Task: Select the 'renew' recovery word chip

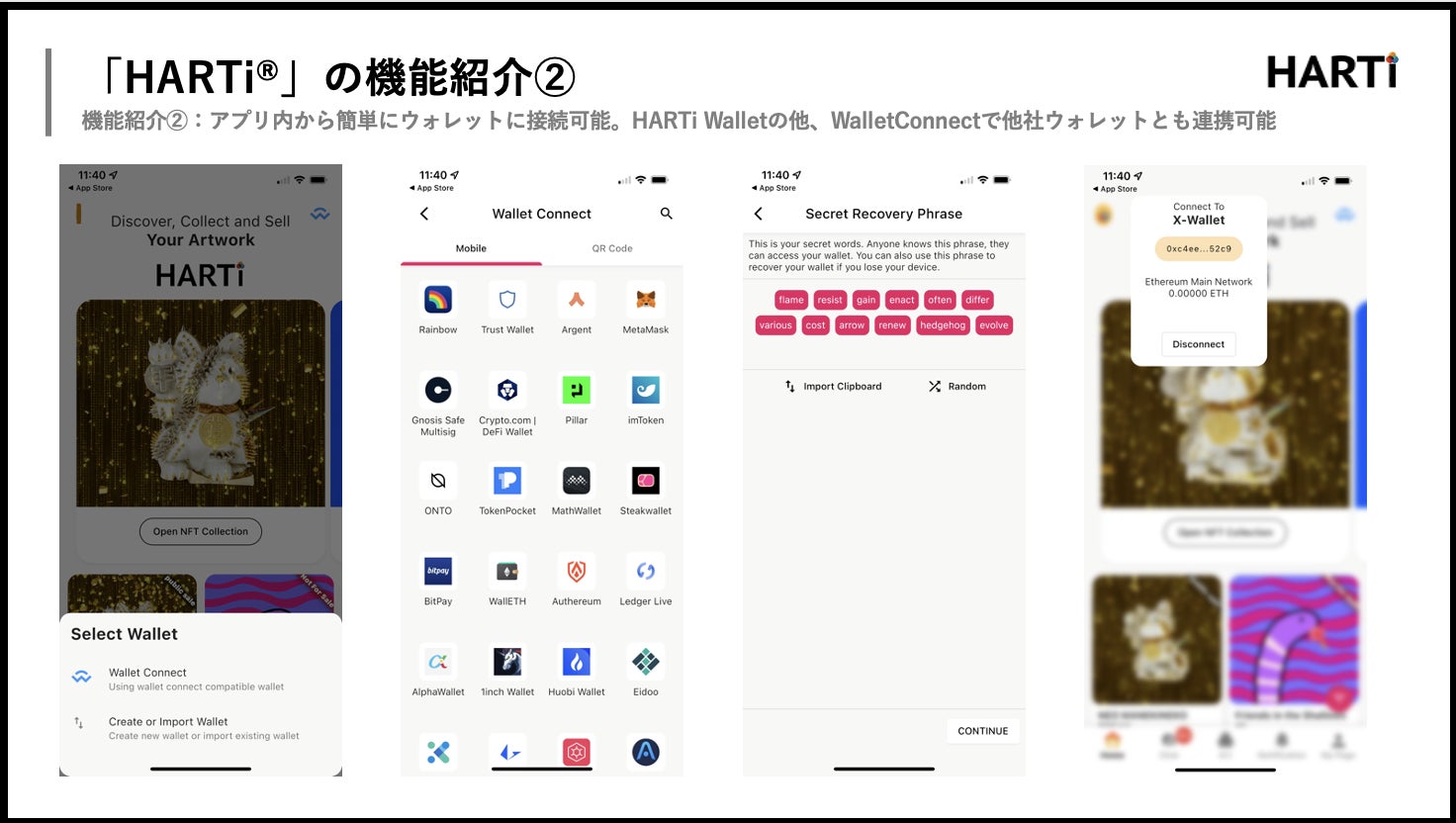Action: pyautogui.click(x=892, y=325)
